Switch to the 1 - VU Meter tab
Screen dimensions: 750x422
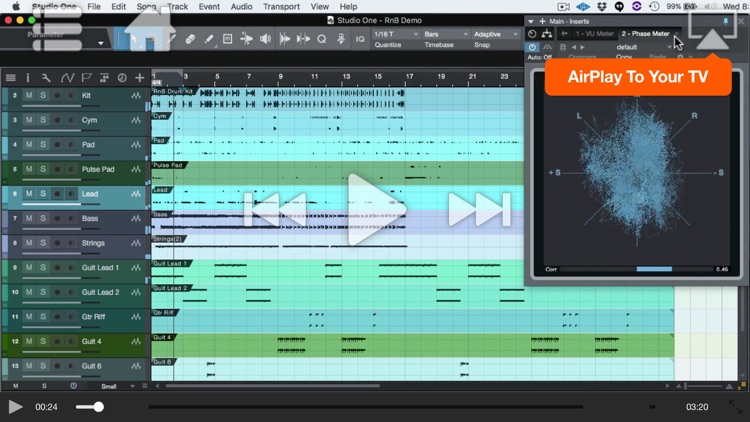point(595,33)
